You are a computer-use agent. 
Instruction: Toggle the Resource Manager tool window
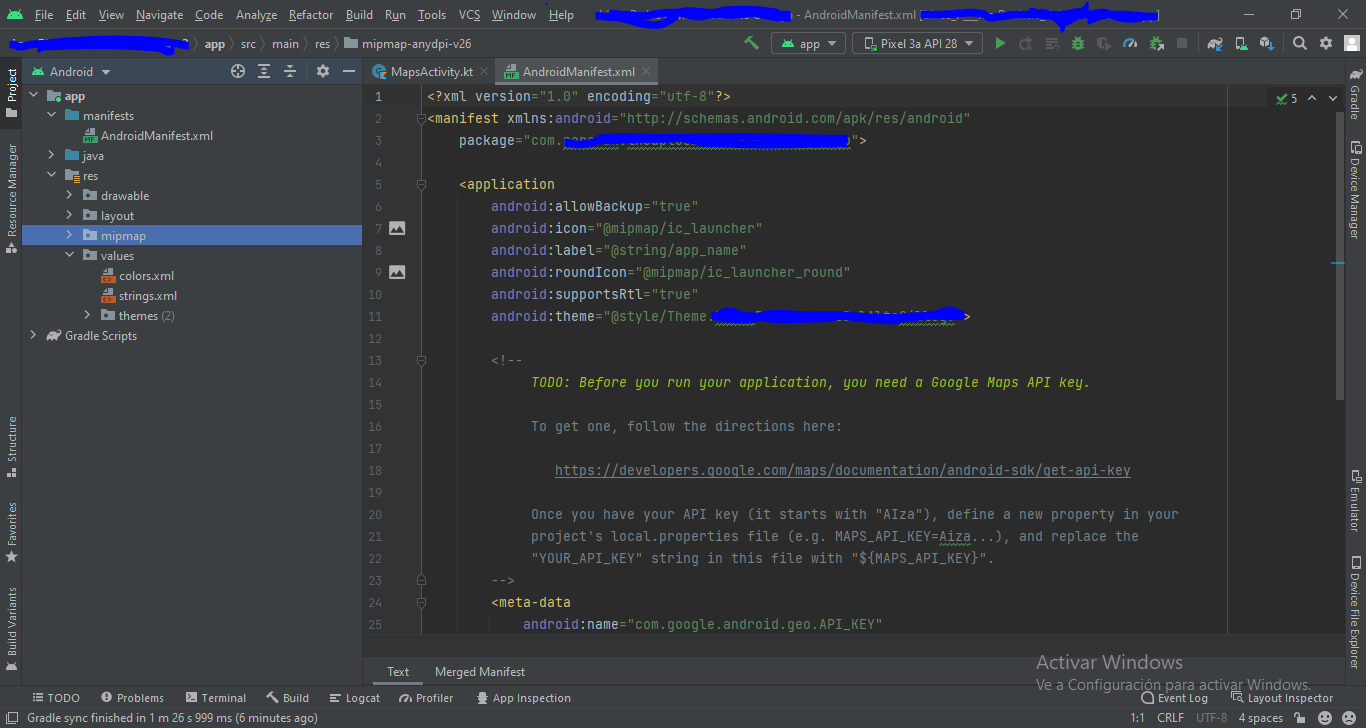[x=11, y=197]
